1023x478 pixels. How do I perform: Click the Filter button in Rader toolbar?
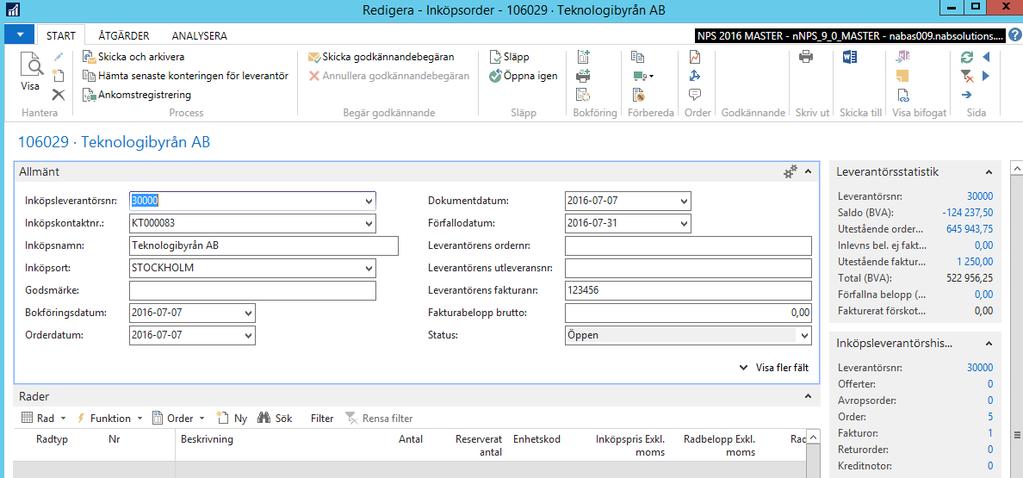(x=322, y=419)
